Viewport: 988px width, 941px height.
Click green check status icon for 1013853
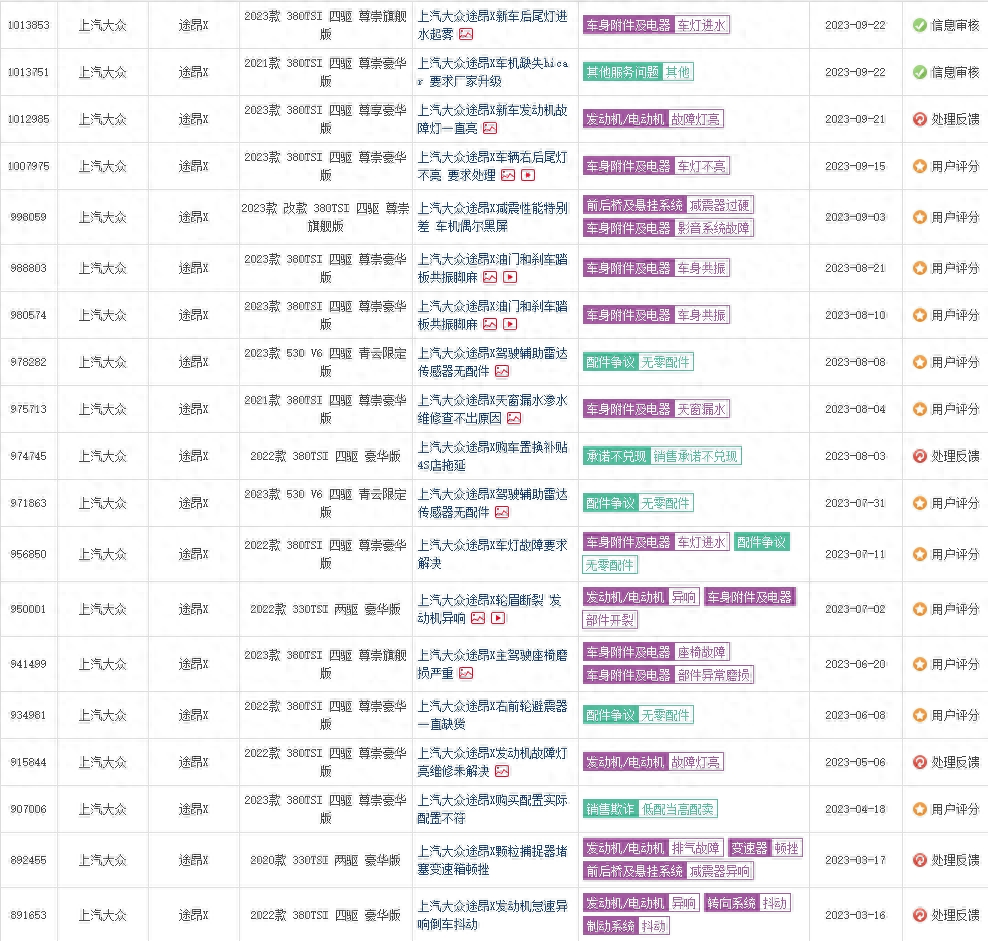coord(919,25)
